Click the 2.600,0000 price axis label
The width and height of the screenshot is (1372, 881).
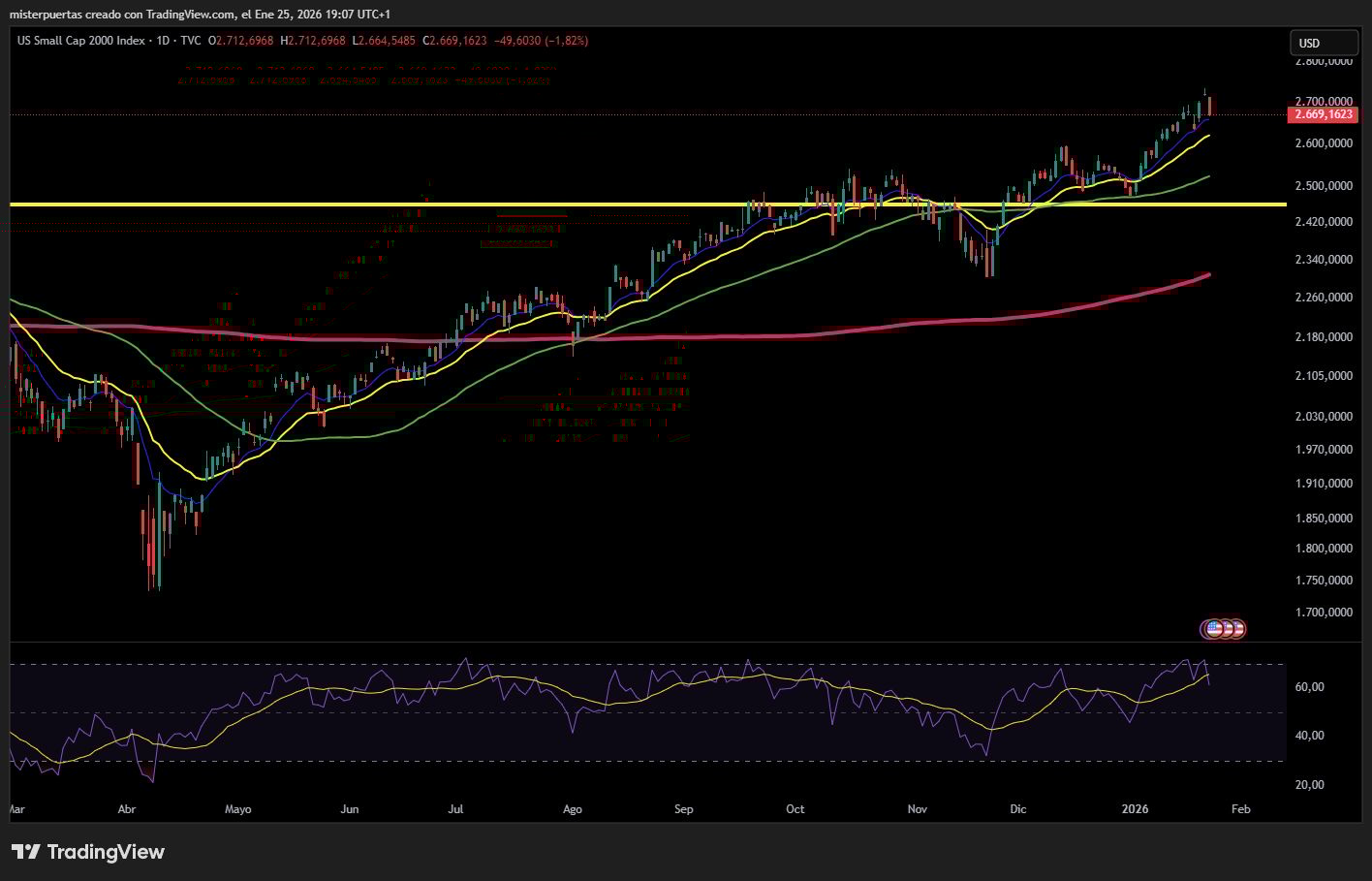(x=1324, y=143)
